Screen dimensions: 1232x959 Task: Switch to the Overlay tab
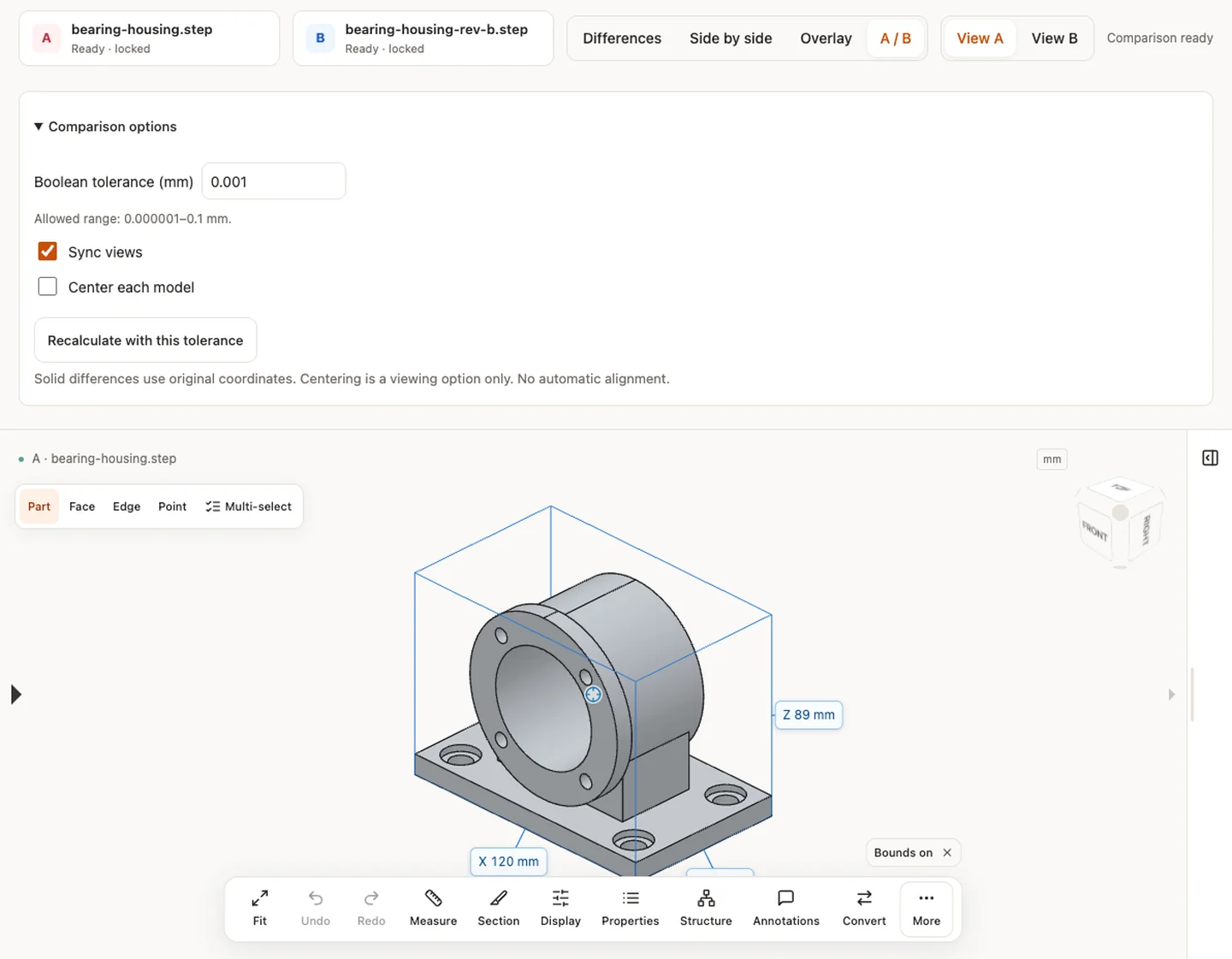pyautogui.click(x=826, y=38)
